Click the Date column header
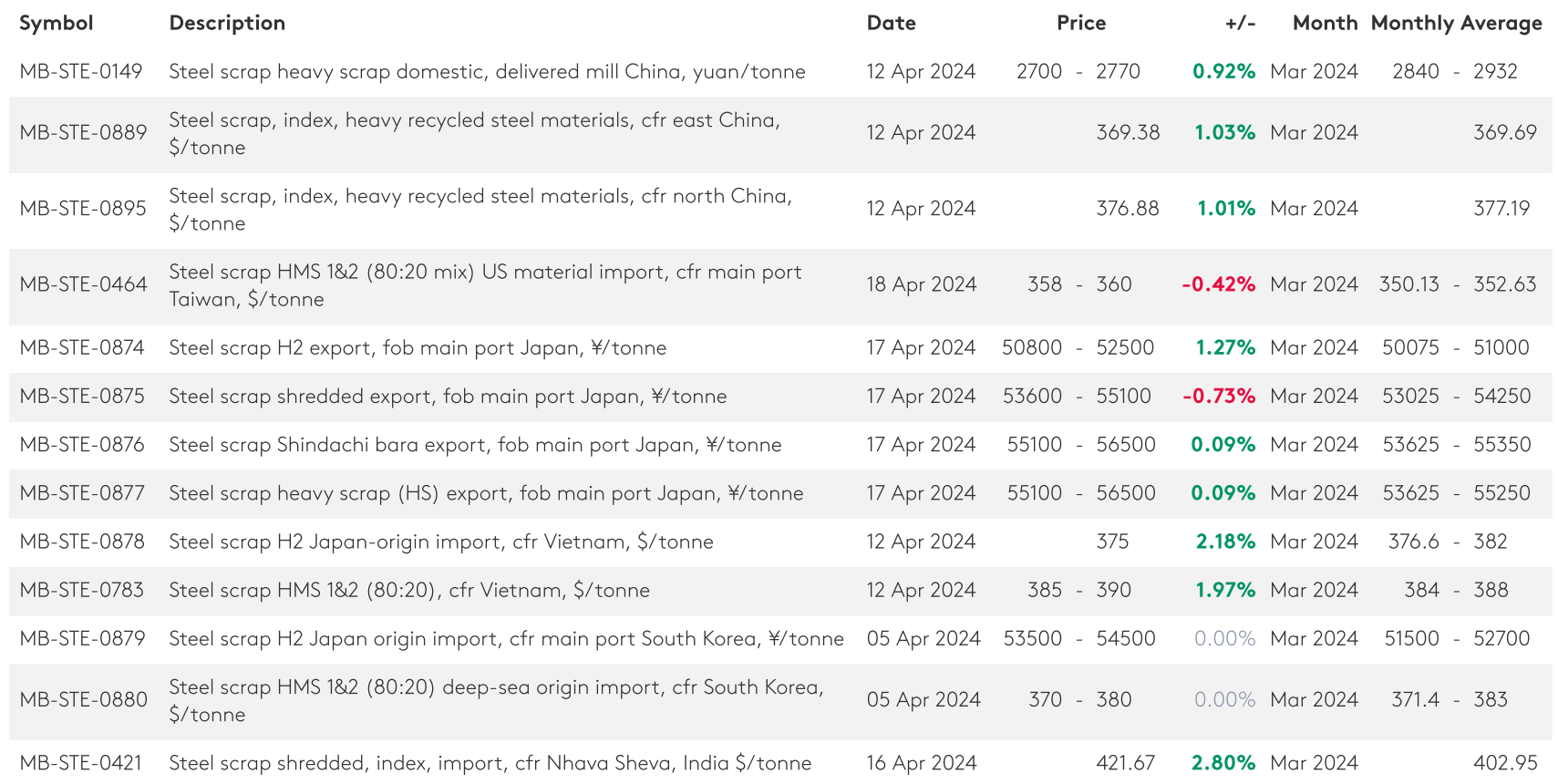The image size is (1558, 784). pos(891,23)
